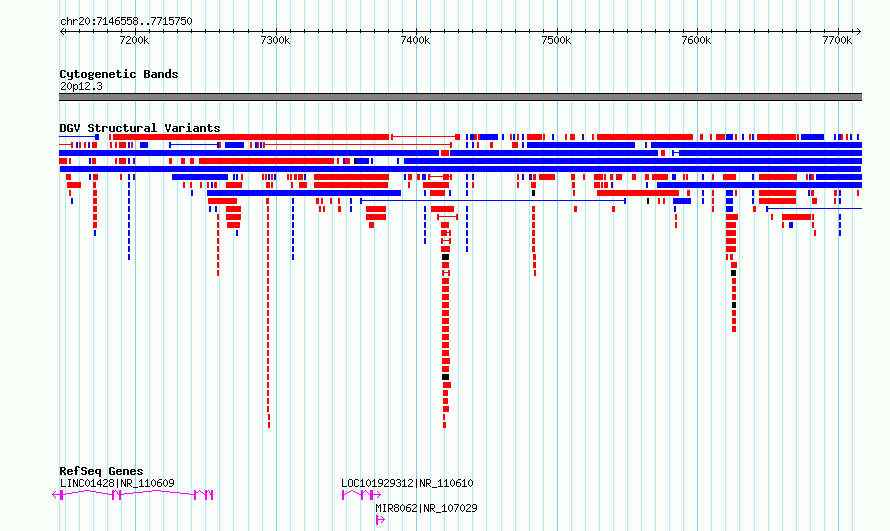Select the 20p12.3 band label

81,86
